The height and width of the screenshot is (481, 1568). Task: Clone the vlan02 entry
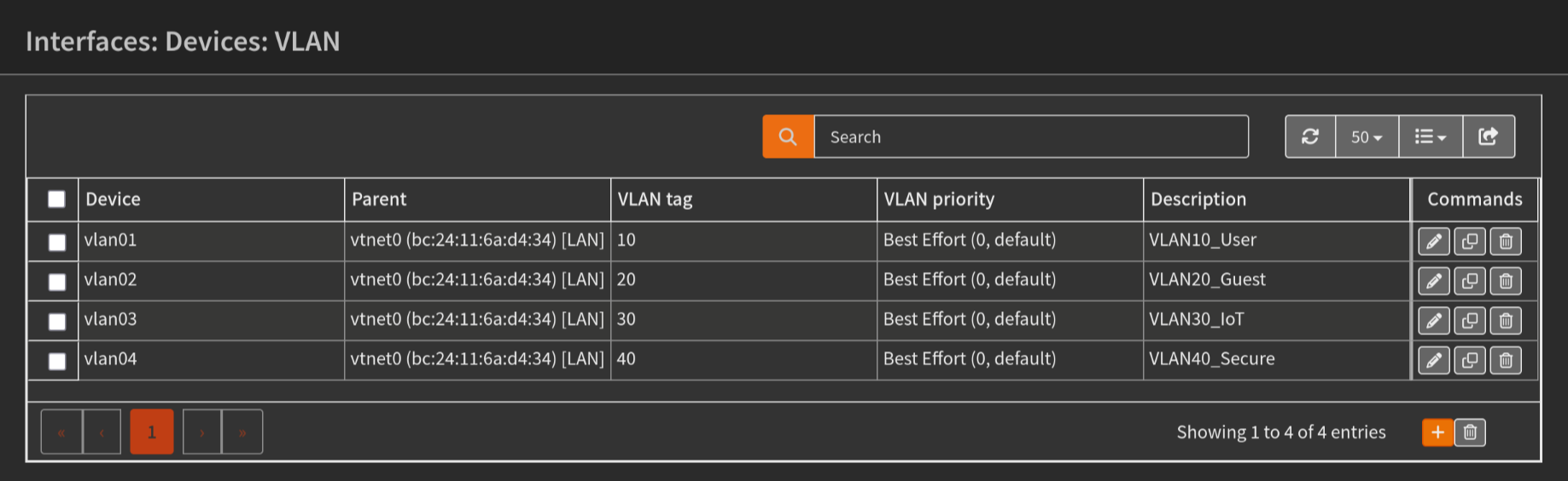1470,281
